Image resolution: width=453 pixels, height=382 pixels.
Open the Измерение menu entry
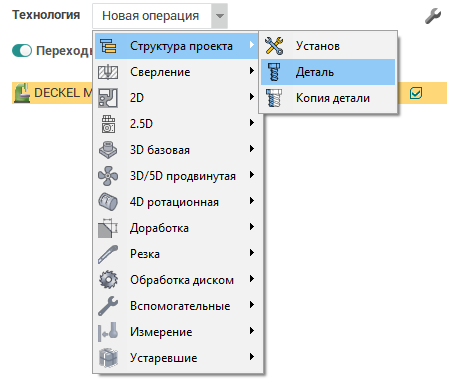(178, 332)
